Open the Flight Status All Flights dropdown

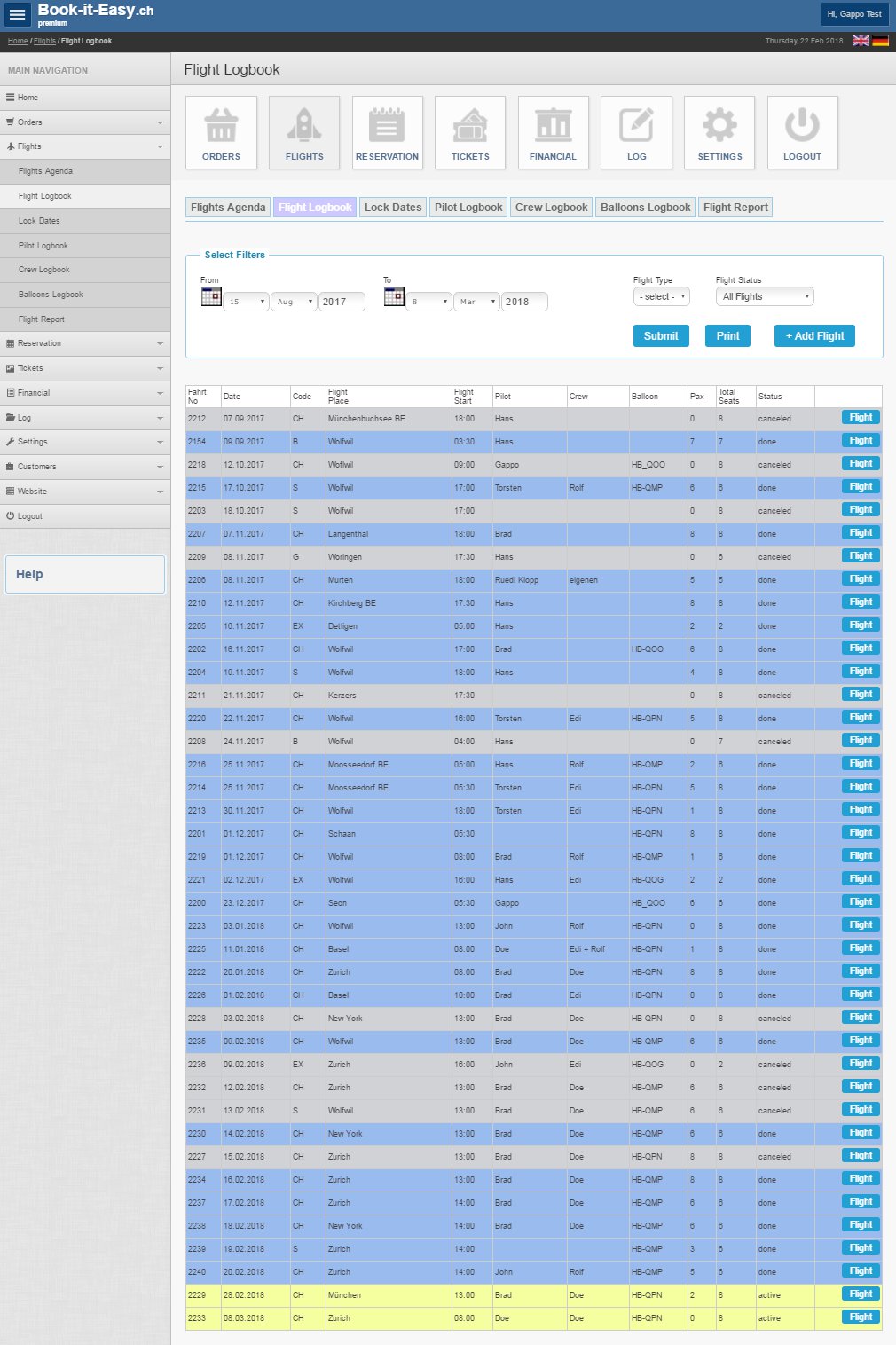(765, 296)
